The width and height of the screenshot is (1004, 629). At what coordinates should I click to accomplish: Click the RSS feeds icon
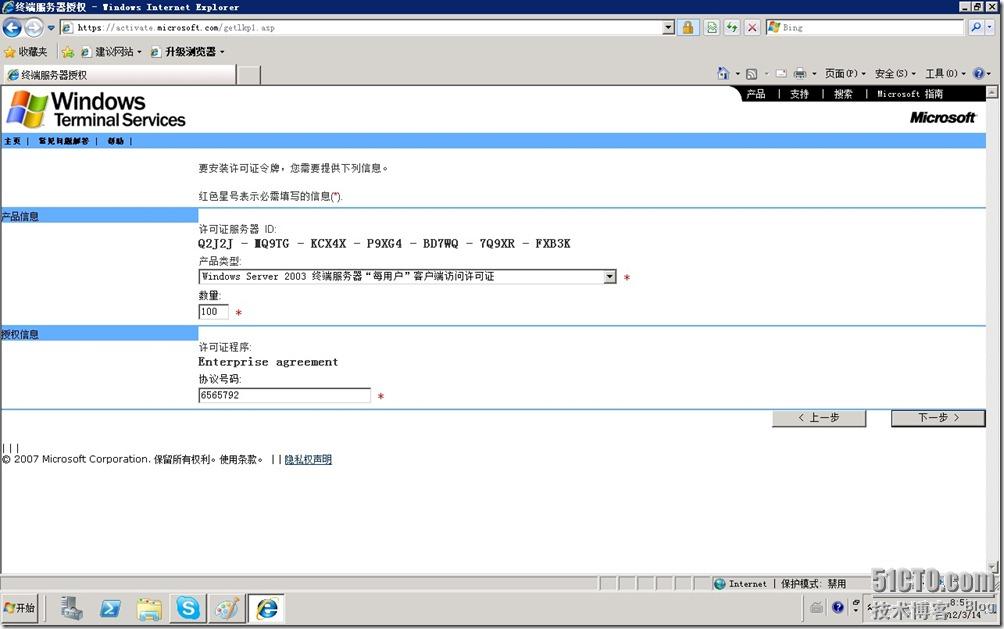[x=751, y=74]
